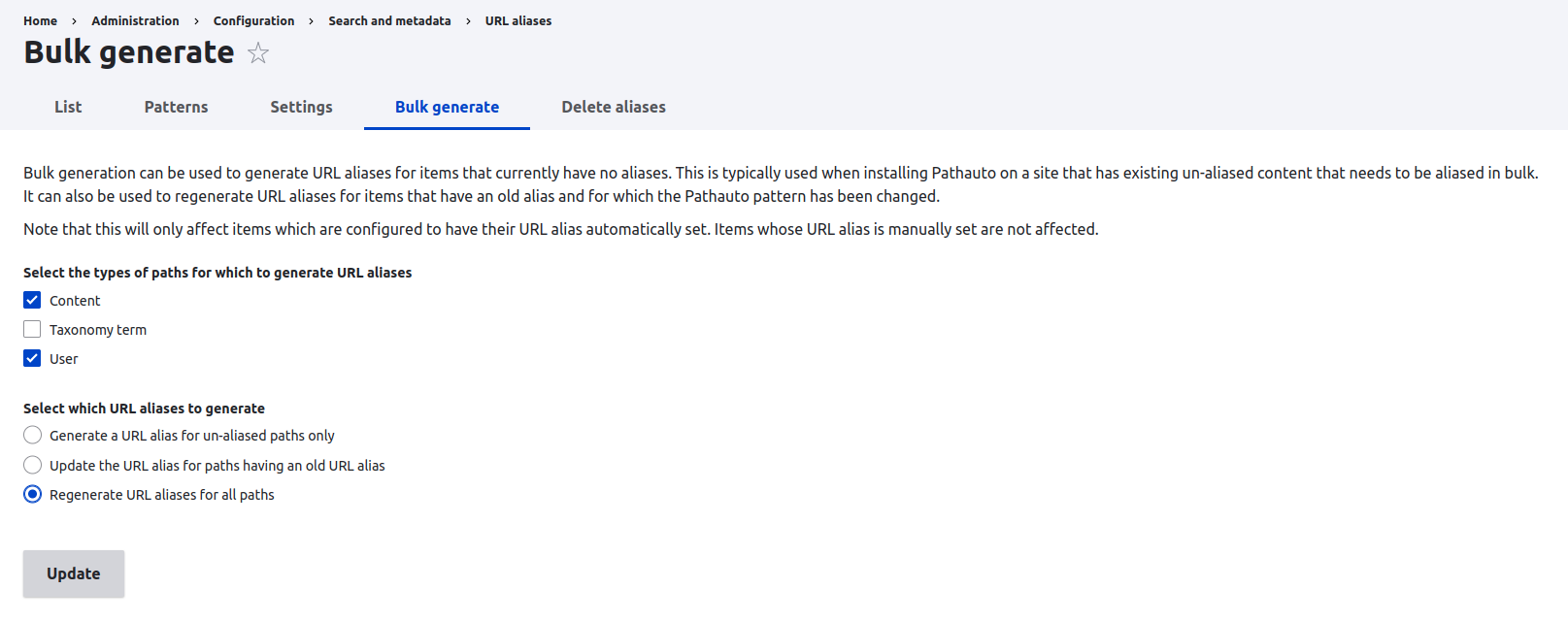Viewport: 1568px width, 622px height.
Task: Click the Bulk generate page heading
Action: pyautogui.click(x=128, y=51)
